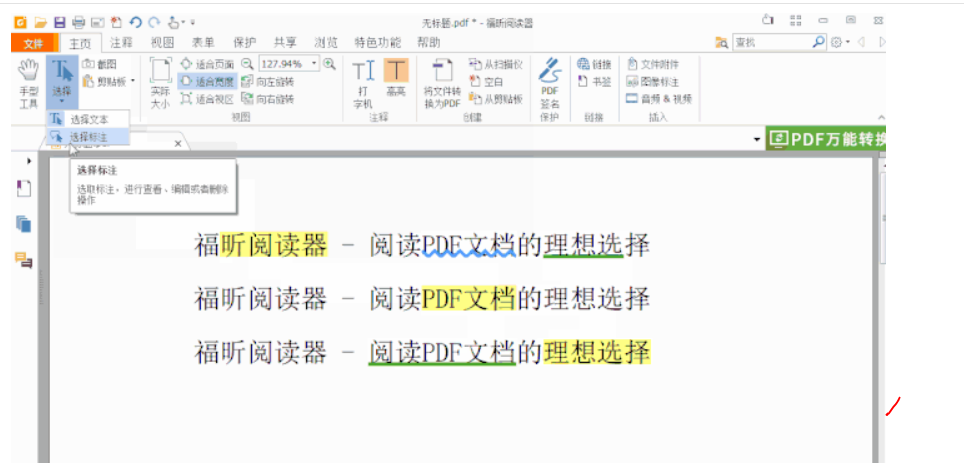The height and width of the screenshot is (463, 964).
Task: Click the Link (链接) tool
Action: [595, 64]
